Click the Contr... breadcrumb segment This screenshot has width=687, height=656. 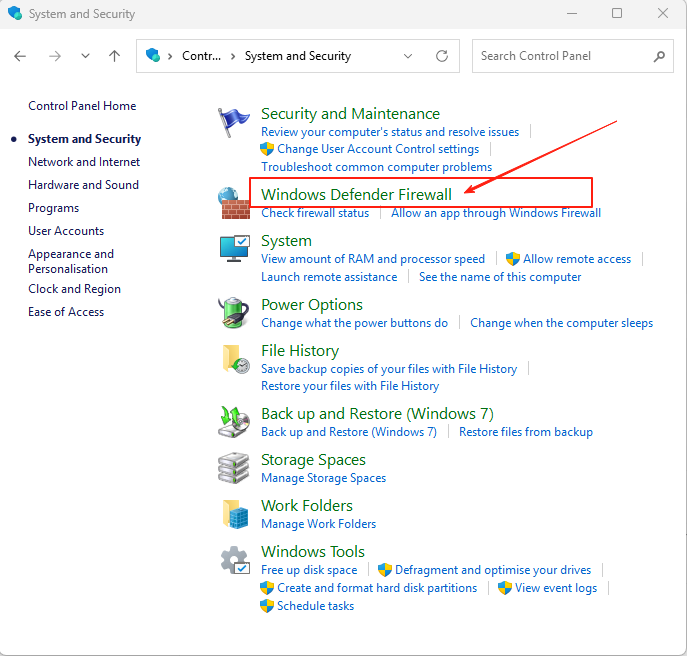(202, 56)
